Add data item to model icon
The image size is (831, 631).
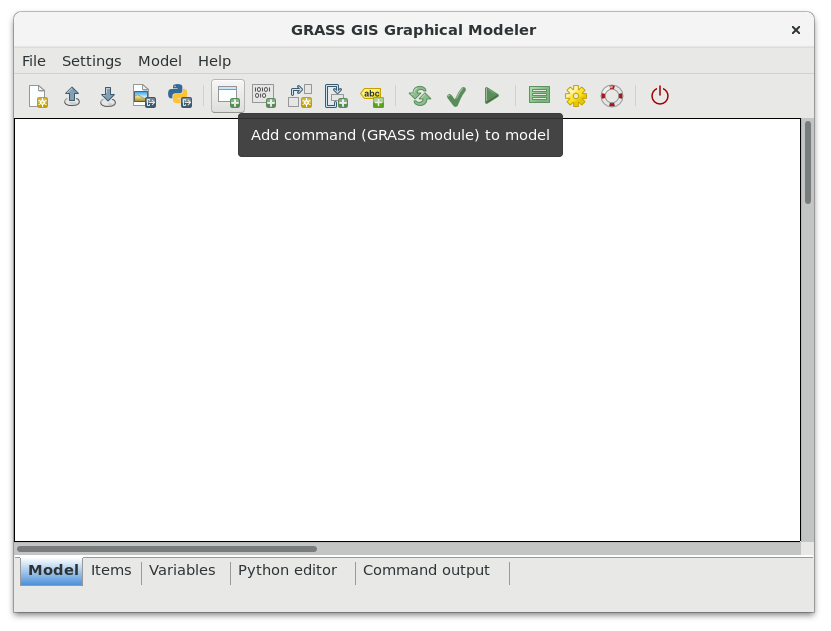tap(264, 96)
